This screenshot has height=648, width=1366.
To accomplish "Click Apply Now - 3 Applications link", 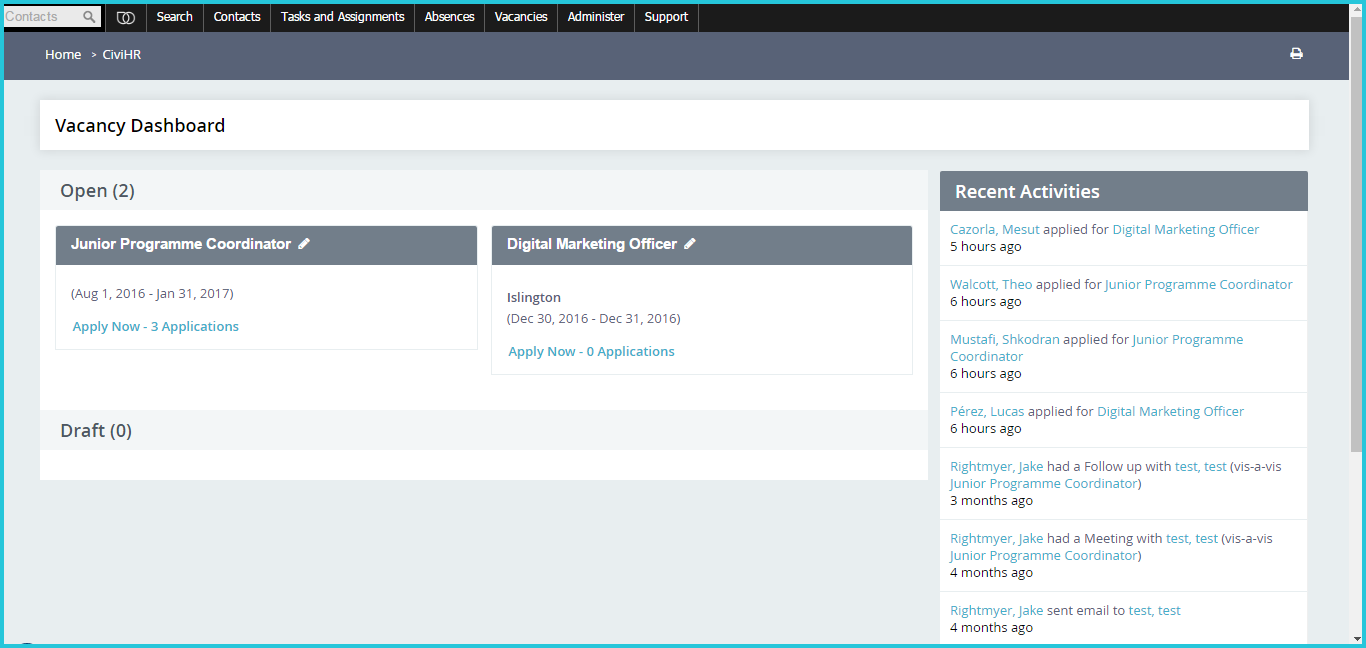I will tap(156, 327).
